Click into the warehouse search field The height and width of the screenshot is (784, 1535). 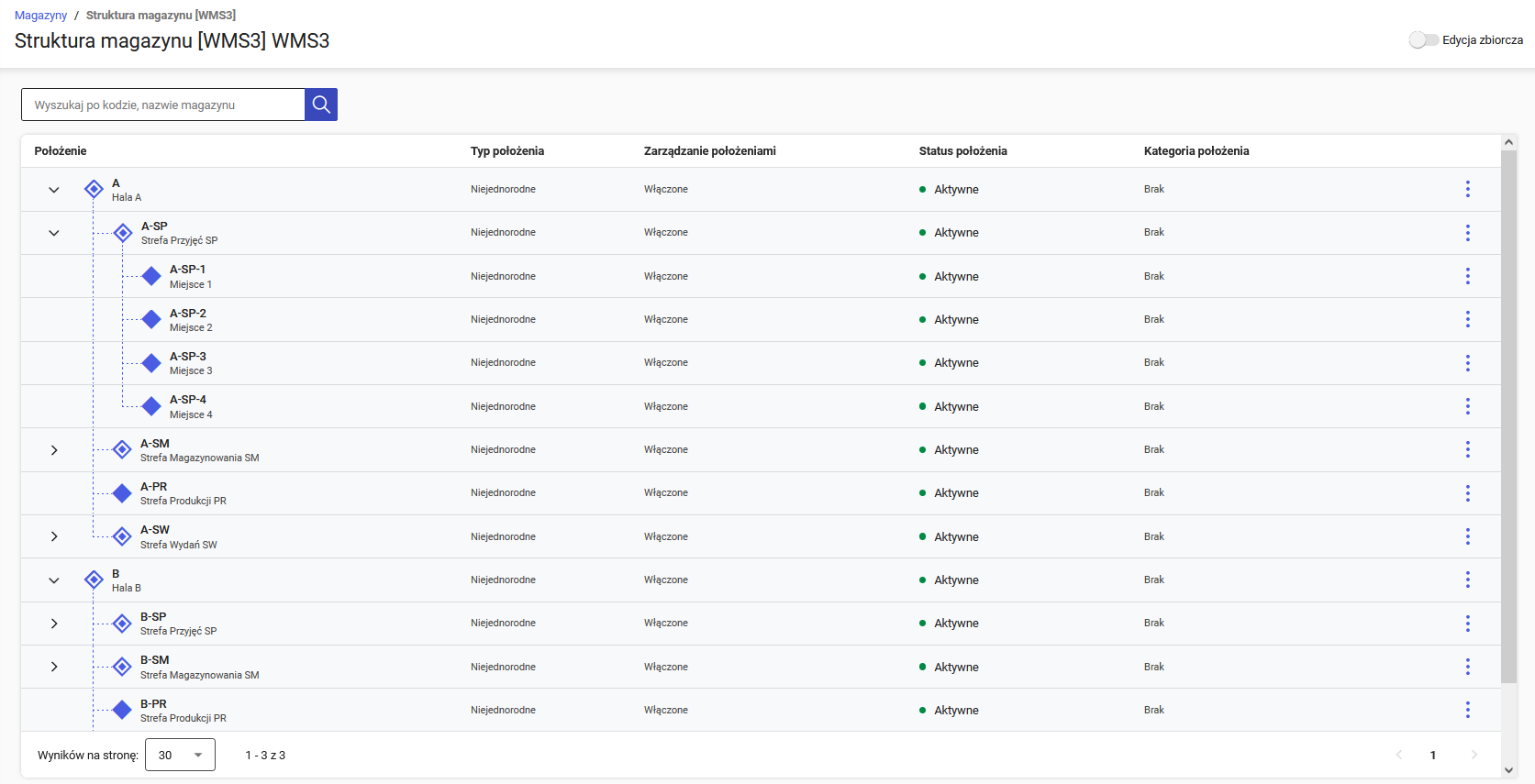[x=163, y=105]
